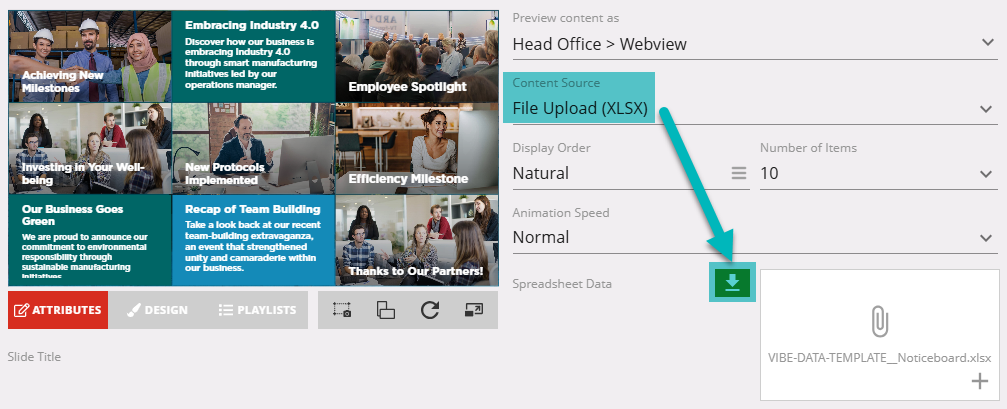The width and height of the screenshot is (1007, 409).
Task: Download the spreadsheet data template
Action: [x=732, y=283]
